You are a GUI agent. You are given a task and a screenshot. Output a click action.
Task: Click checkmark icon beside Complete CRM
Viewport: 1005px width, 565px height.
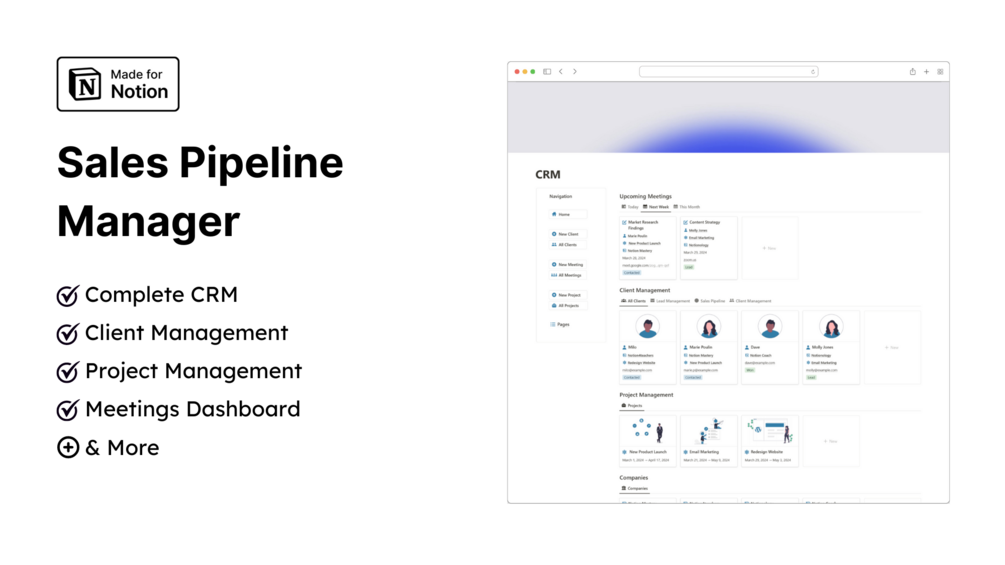[67, 295]
